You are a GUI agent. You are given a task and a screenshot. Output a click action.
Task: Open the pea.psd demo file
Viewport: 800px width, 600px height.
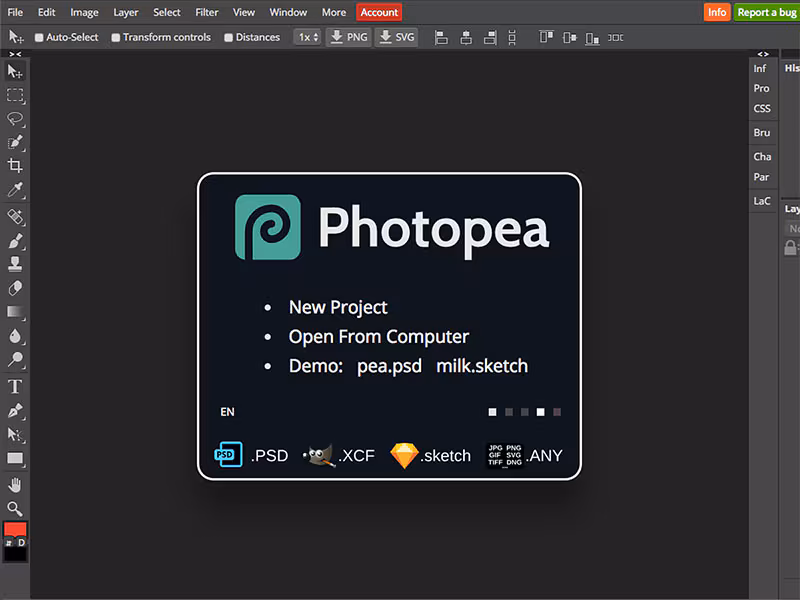389,366
